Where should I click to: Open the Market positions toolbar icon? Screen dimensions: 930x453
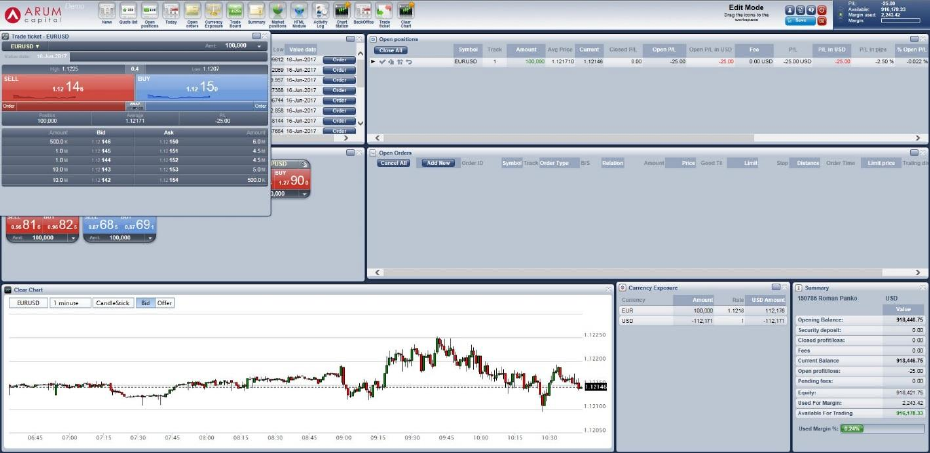click(278, 13)
